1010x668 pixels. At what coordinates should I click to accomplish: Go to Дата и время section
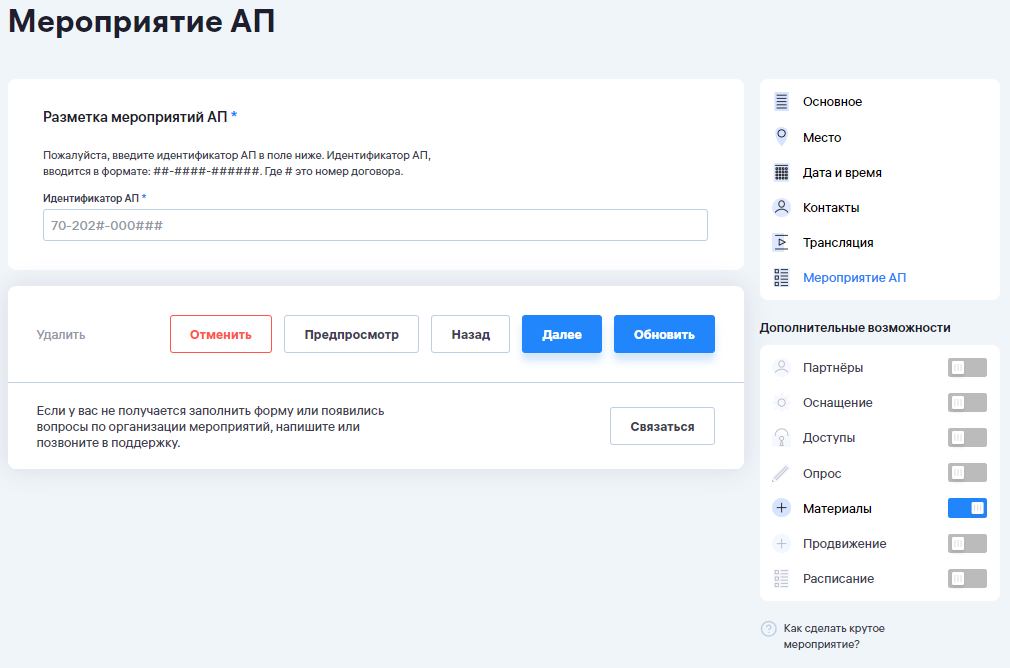click(842, 172)
